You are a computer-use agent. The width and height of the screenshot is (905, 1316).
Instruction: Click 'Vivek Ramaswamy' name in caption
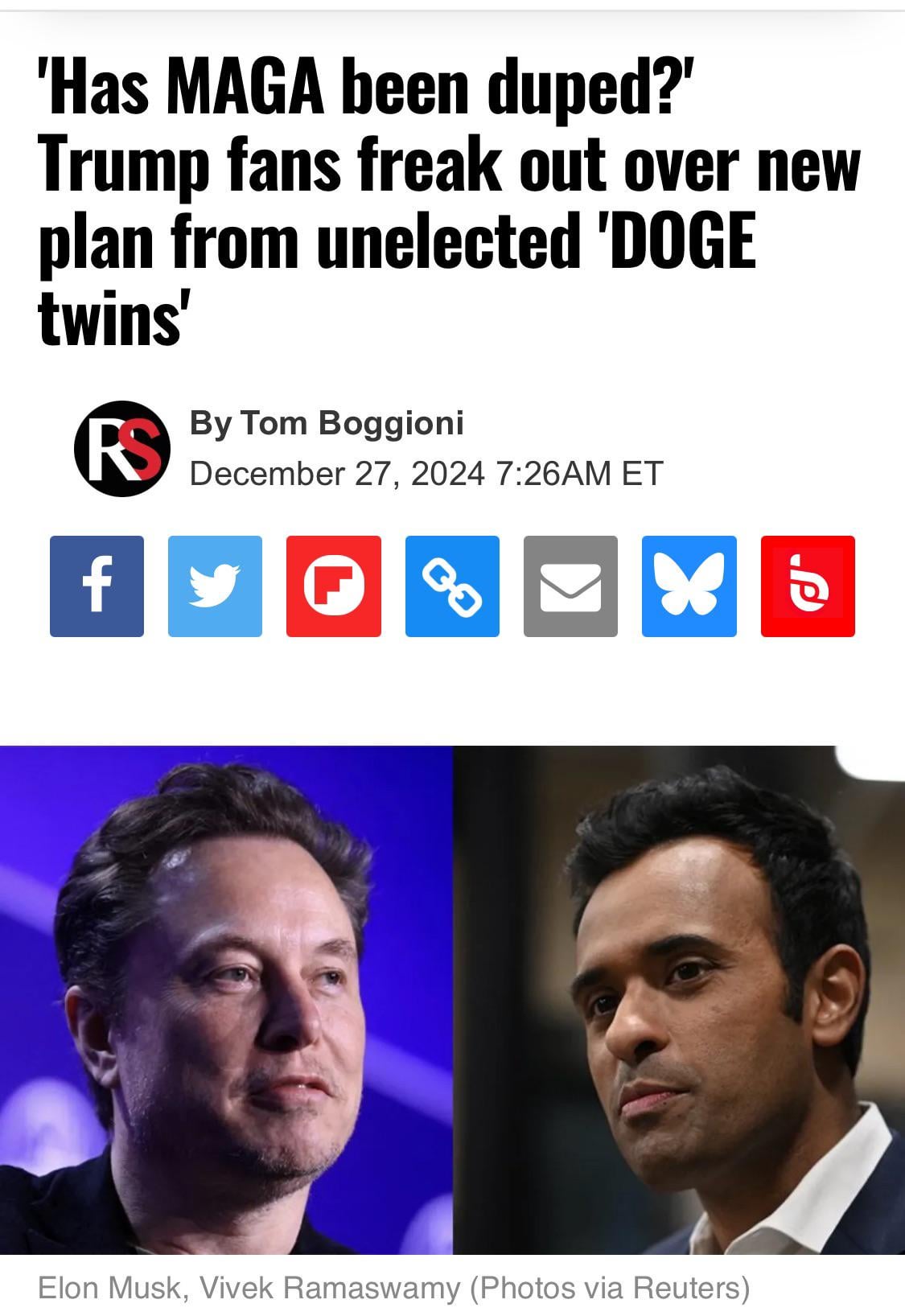click(329, 1288)
